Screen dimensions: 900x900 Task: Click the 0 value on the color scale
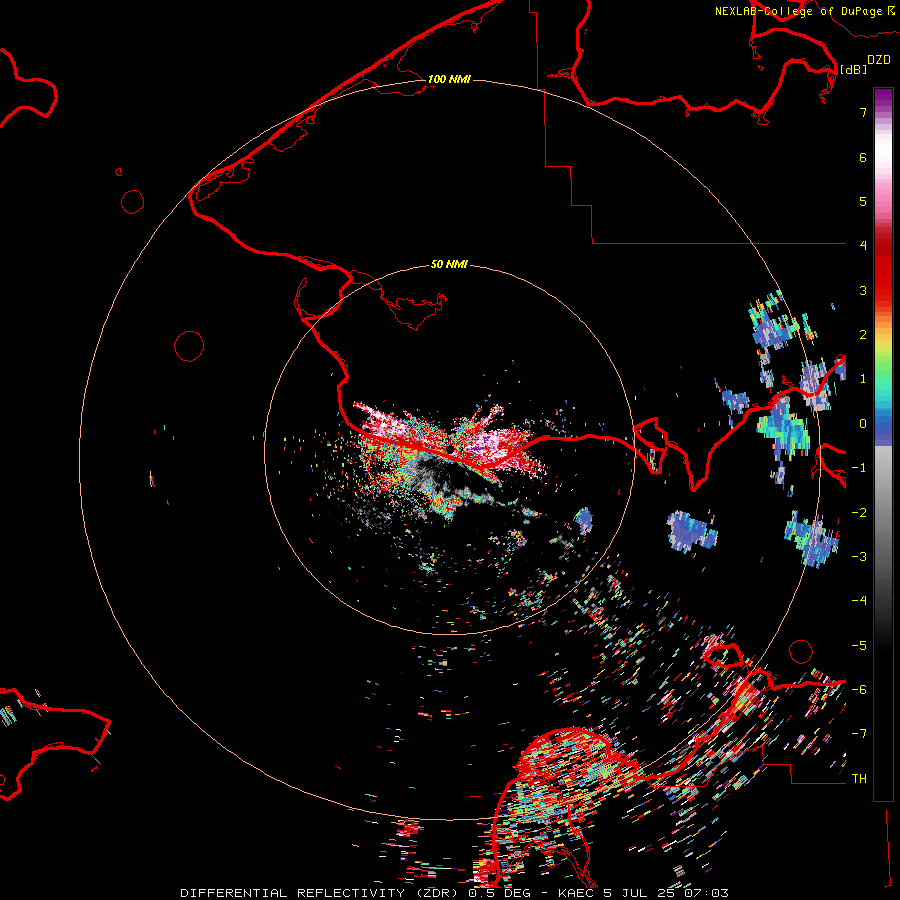pyautogui.click(x=863, y=424)
